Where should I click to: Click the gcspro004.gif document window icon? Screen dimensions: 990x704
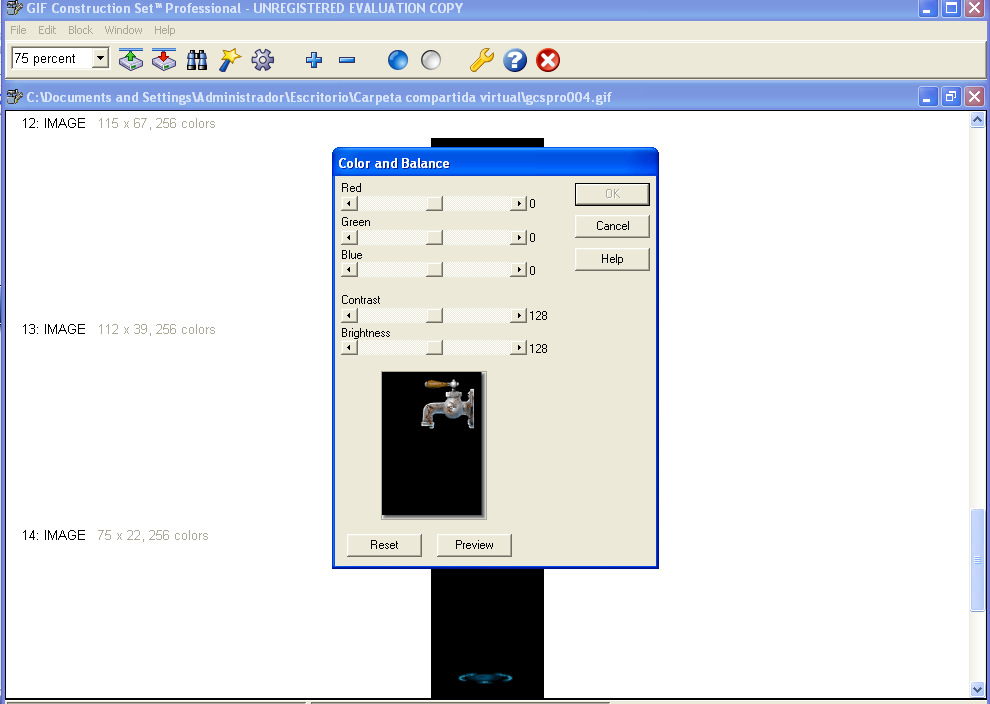click(x=14, y=97)
